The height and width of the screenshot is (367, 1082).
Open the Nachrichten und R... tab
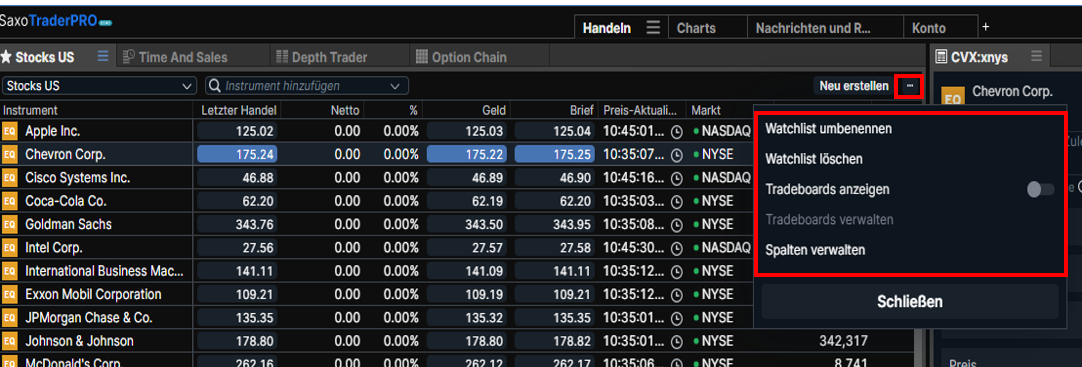click(x=814, y=28)
